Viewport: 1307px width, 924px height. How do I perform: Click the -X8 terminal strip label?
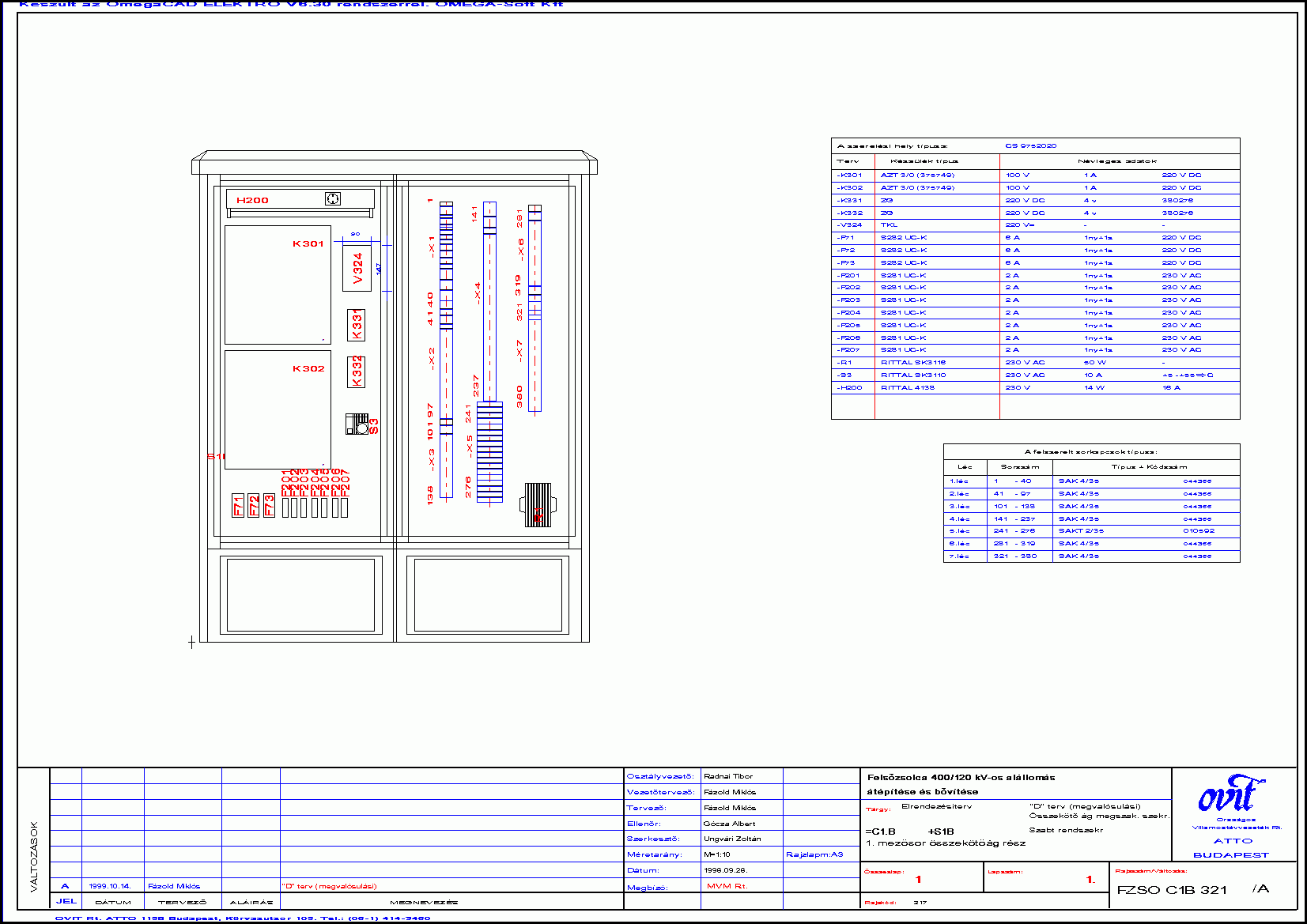coord(520,248)
